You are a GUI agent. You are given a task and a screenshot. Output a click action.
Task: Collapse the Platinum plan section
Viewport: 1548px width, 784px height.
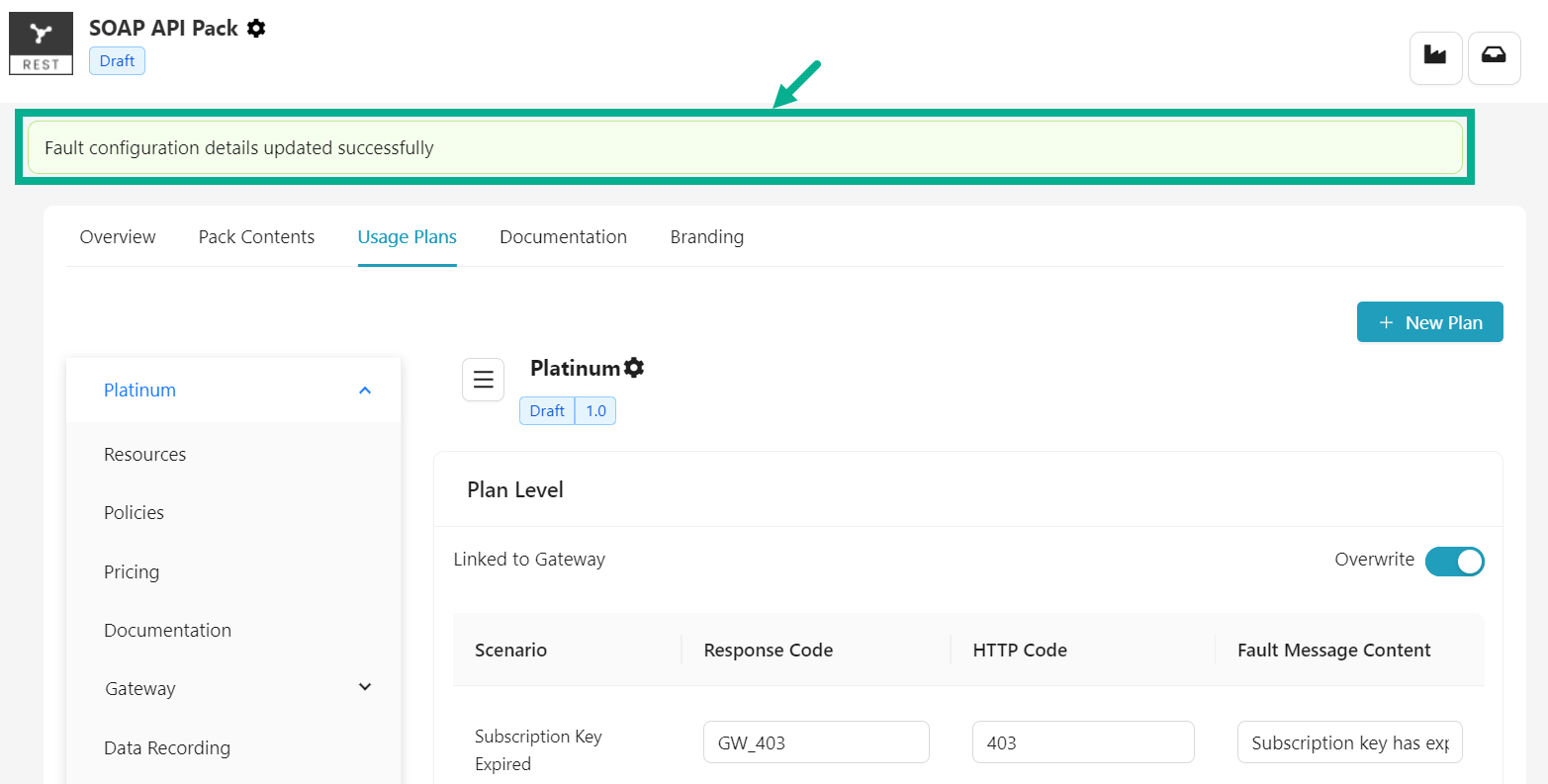pos(365,391)
